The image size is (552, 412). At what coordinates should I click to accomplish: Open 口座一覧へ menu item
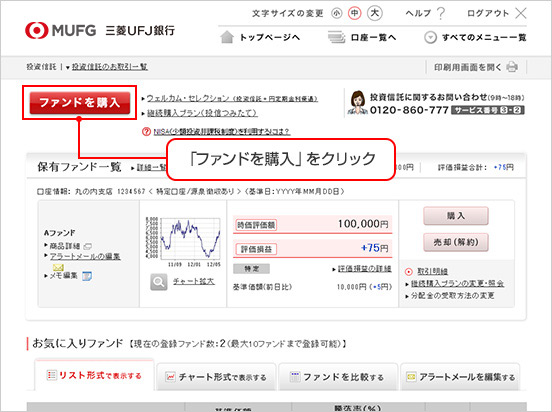(x=374, y=37)
